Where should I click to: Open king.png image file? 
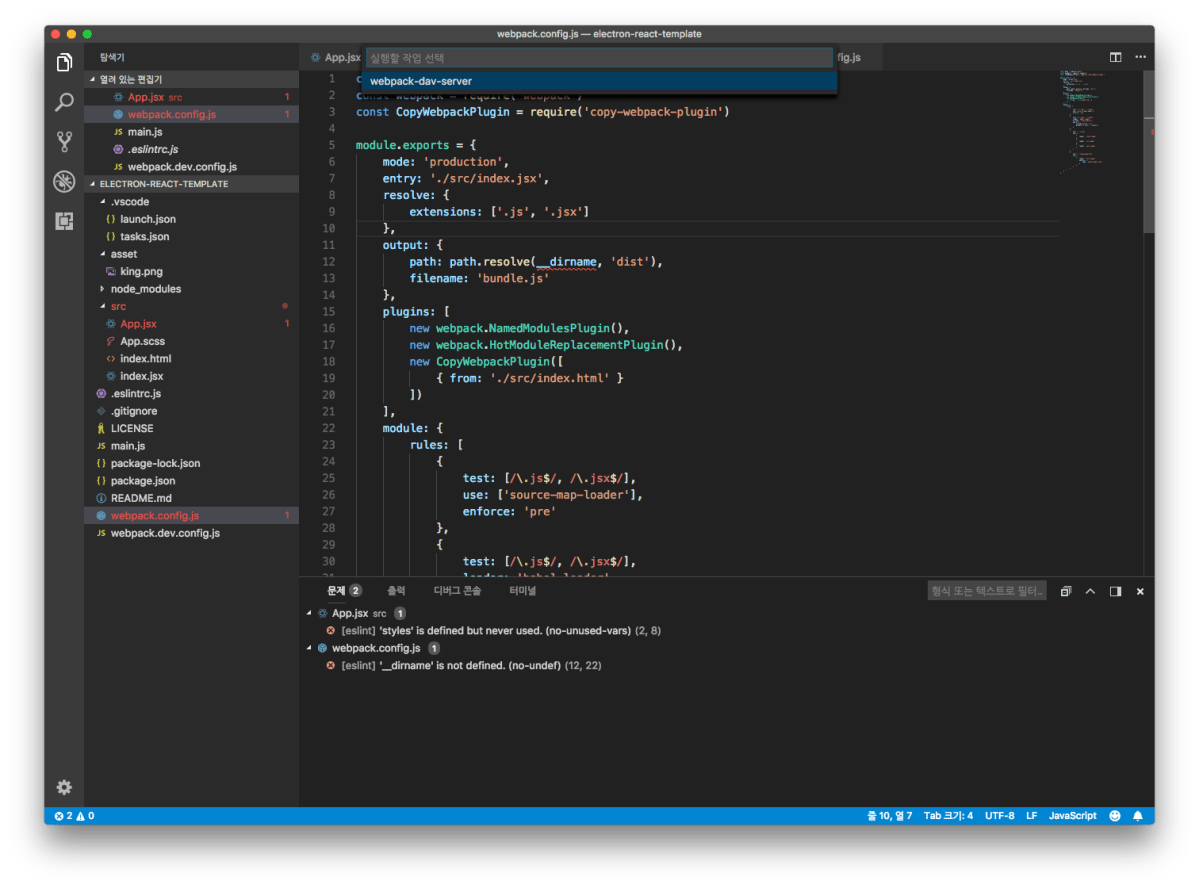(191, 272)
